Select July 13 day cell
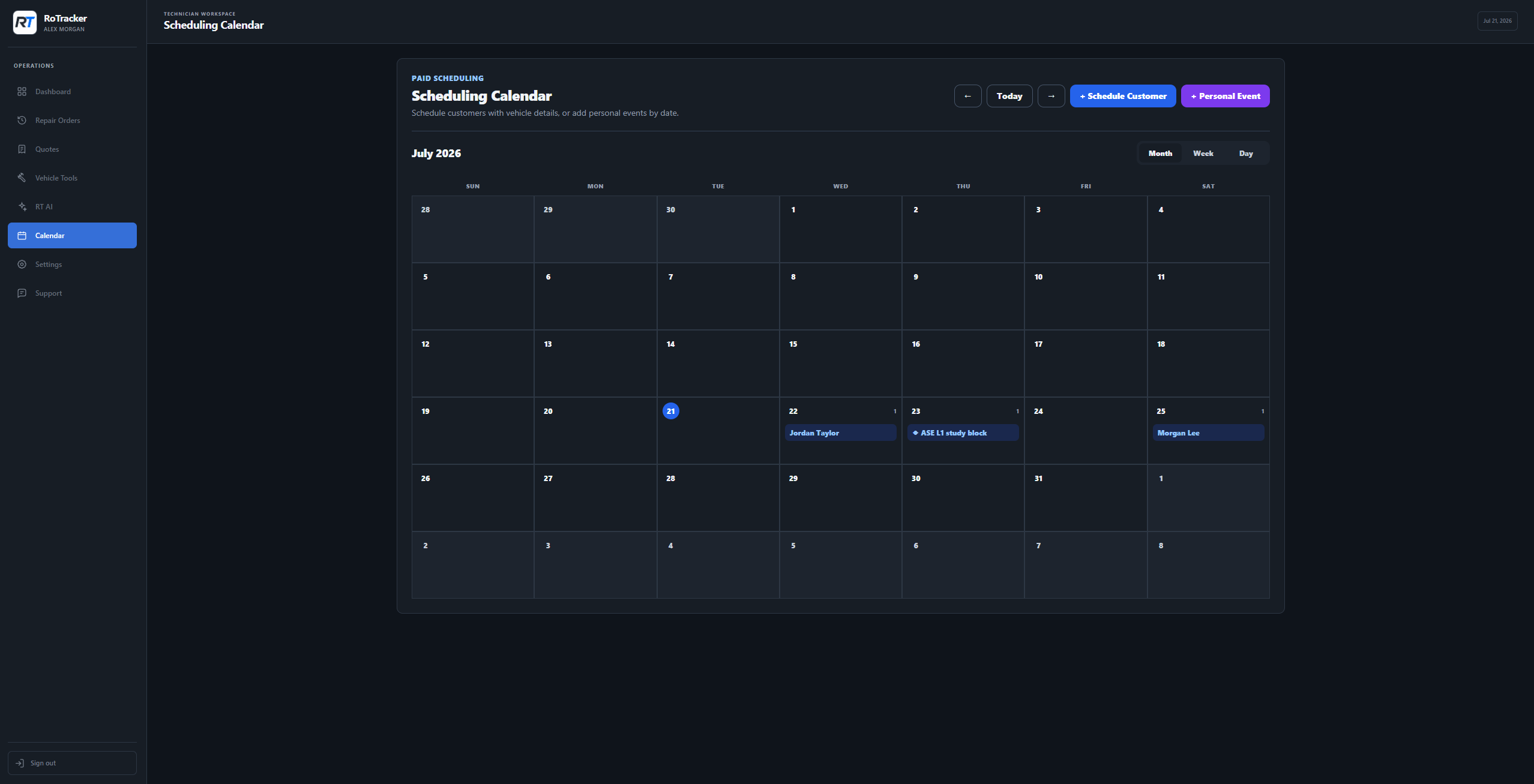 [595, 364]
